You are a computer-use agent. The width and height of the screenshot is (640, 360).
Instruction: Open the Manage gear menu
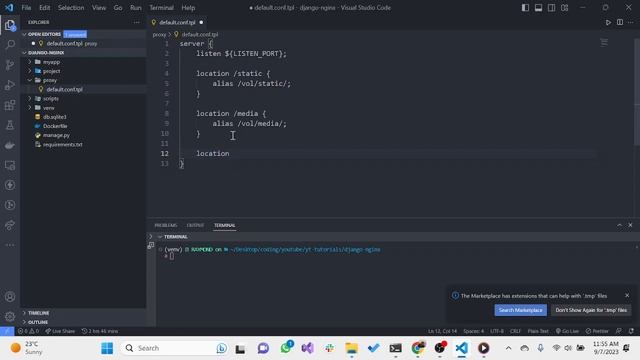coord(10,316)
